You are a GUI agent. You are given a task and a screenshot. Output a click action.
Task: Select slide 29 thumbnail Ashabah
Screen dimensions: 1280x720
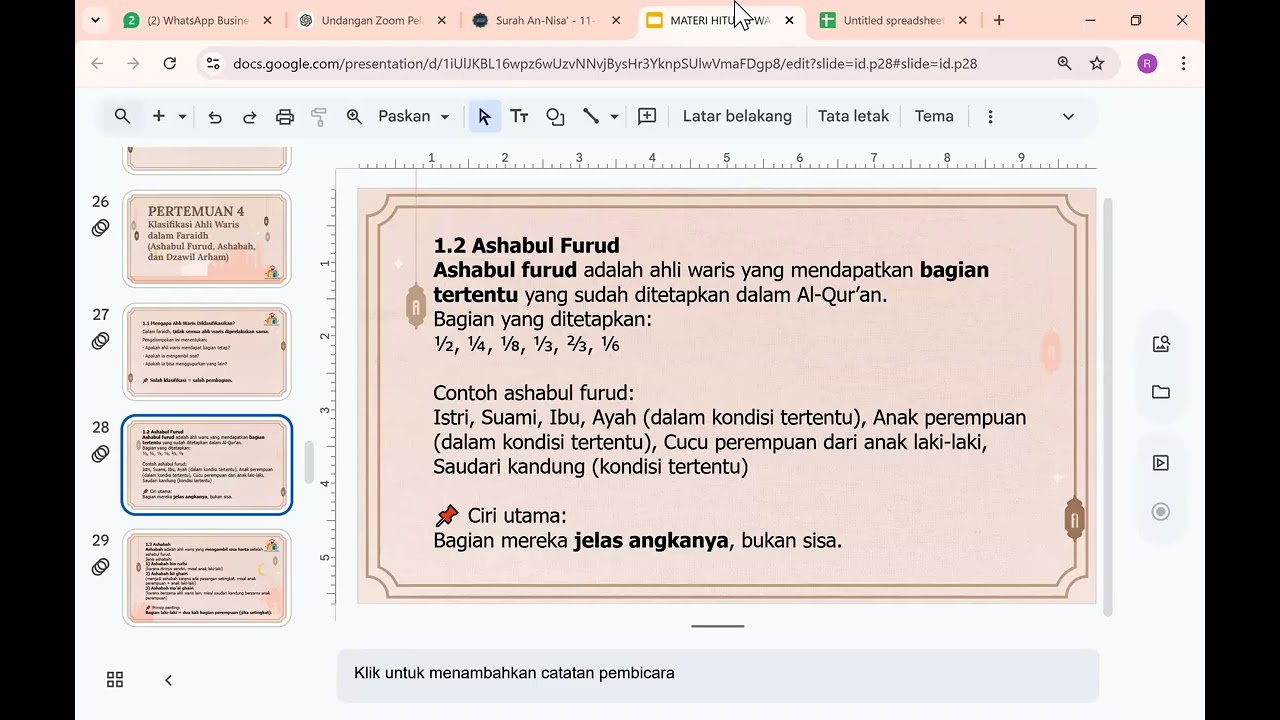[207, 578]
